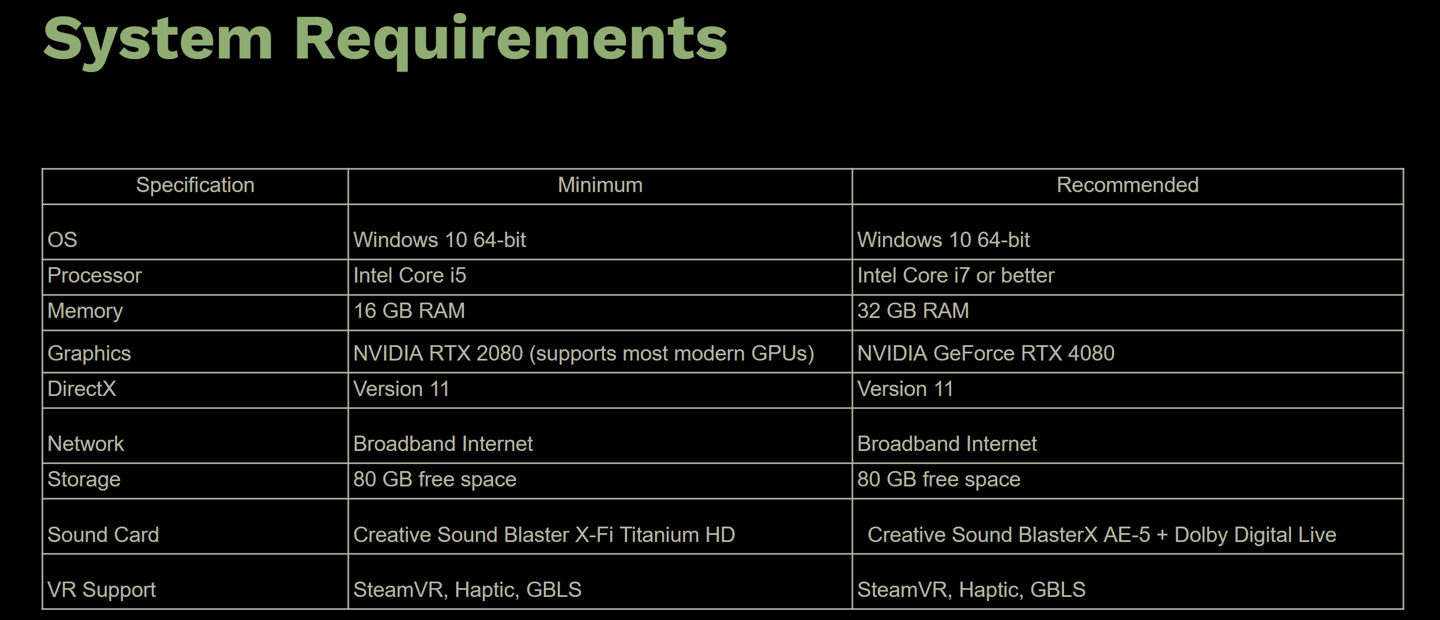Click the VR Support row label
The height and width of the screenshot is (620, 1440).
pyautogui.click(x=102, y=589)
